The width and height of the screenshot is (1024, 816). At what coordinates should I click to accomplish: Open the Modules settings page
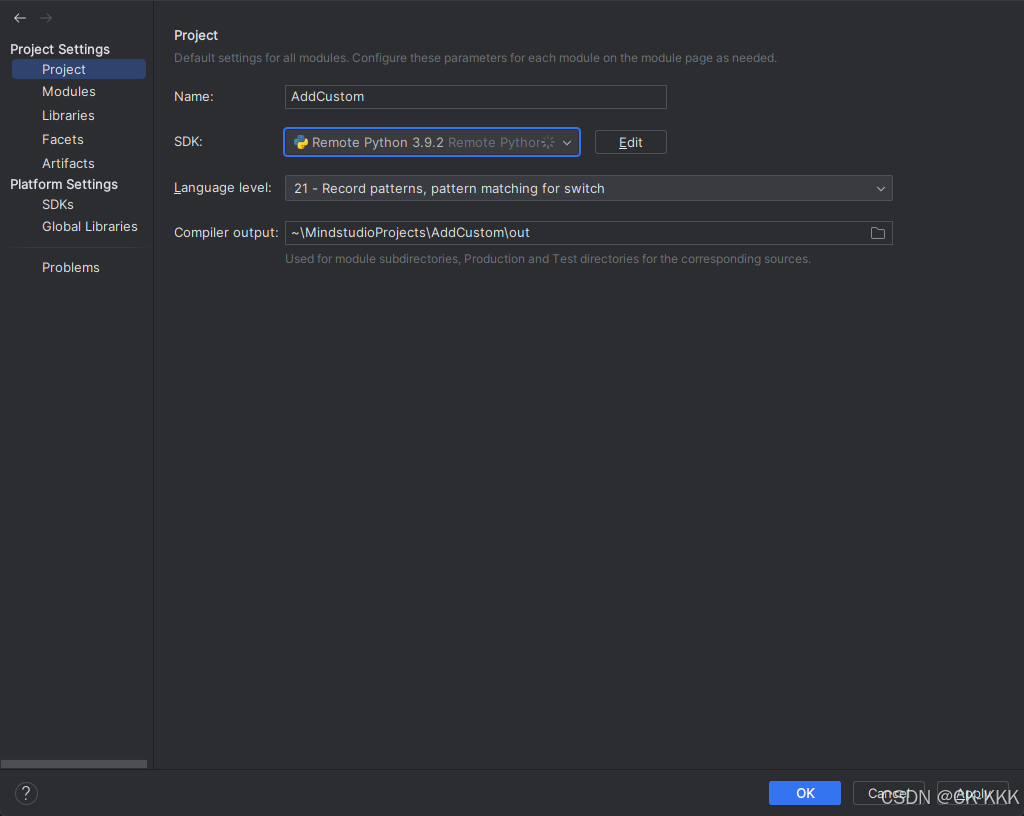click(69, 91)
